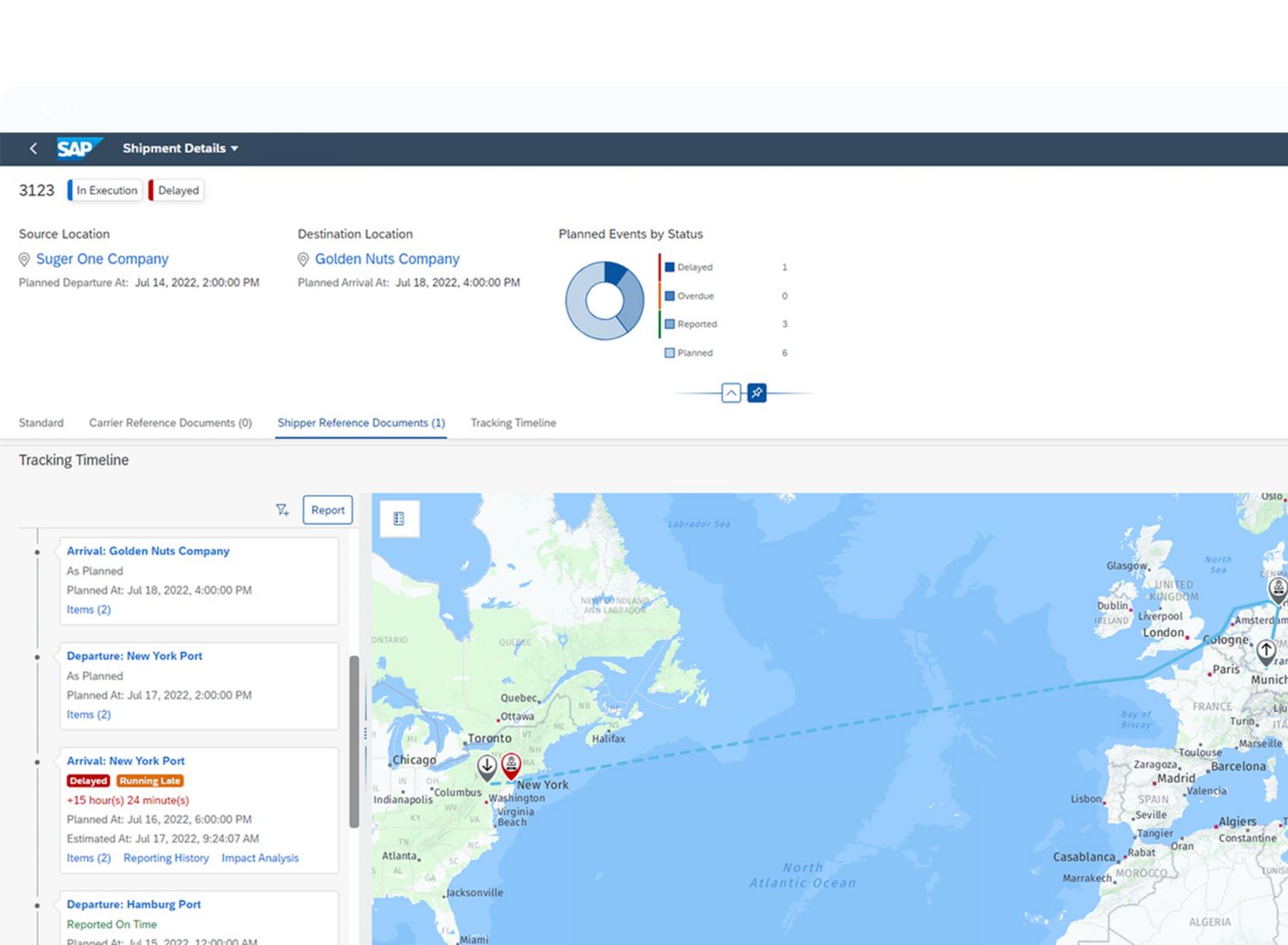This screenshot has width=1288, height=945.
Task: Select the Tracking Timeline tab
Action: 513,423
